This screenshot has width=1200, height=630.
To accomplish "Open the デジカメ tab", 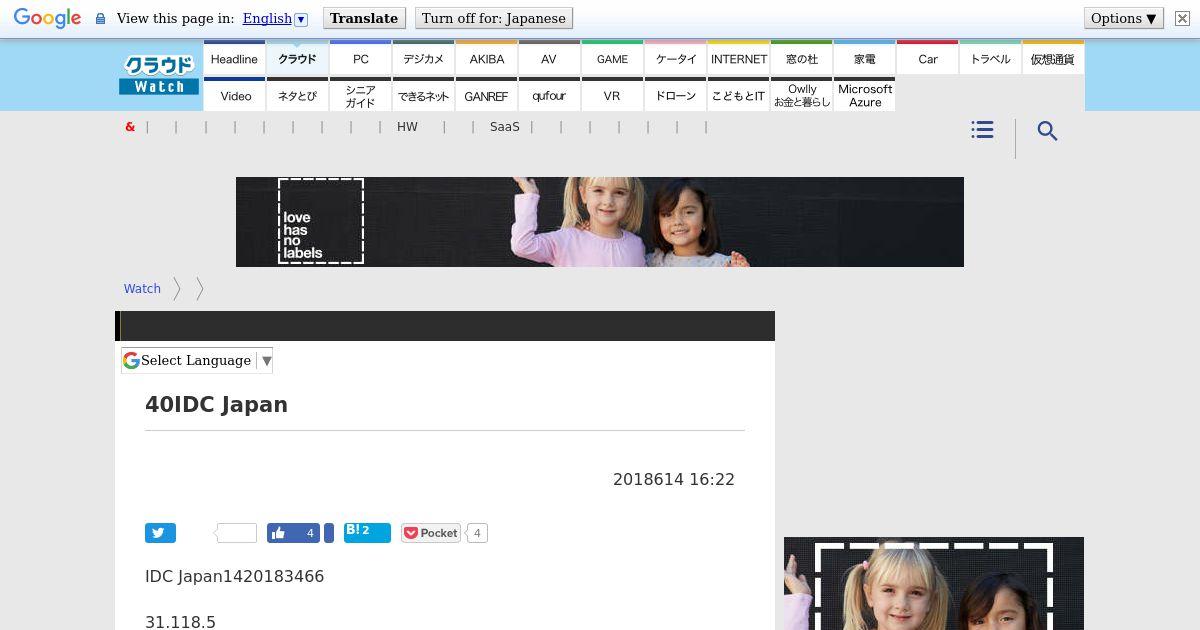I will tap(423, 58).
